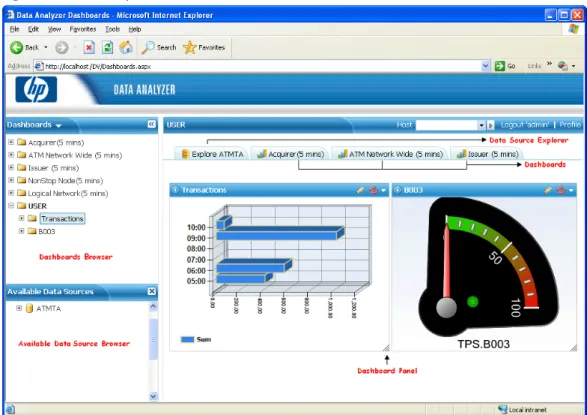Click the Search toolbar button
The height and width of the screenshot is (415, 587).
[159, 48]
